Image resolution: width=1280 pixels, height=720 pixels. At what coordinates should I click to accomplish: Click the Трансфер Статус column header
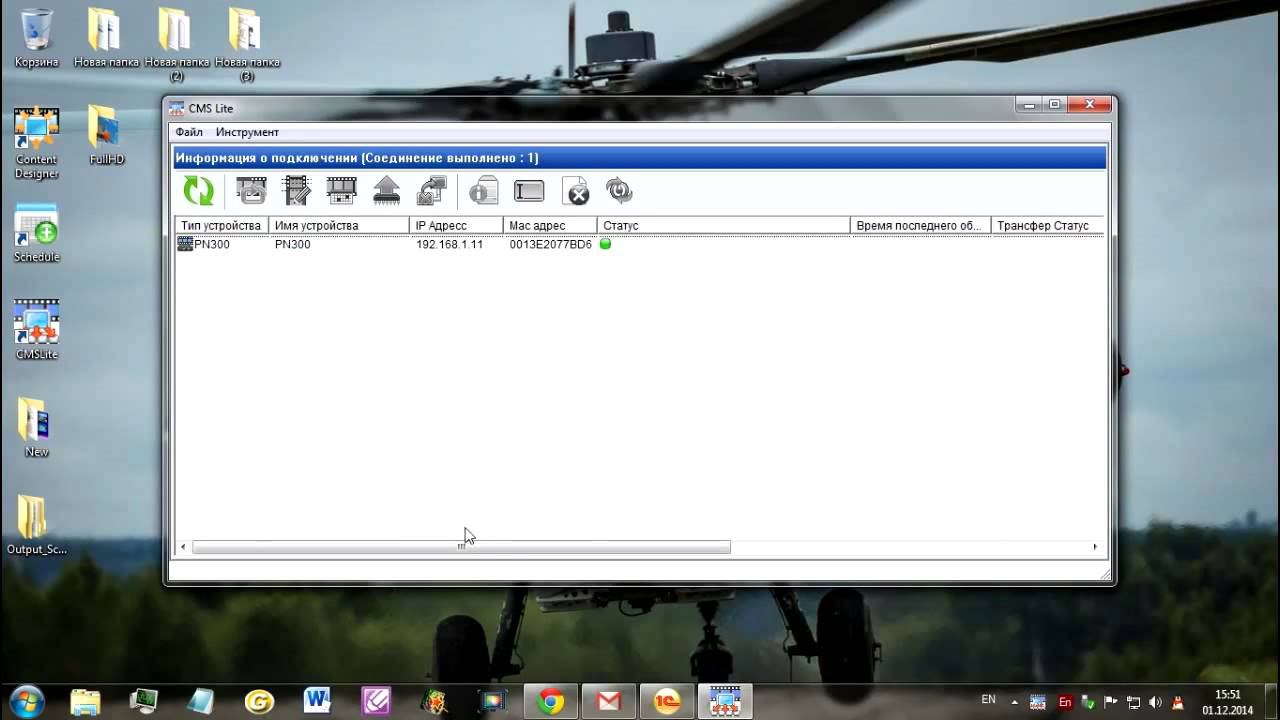click(x=1047, y=226)
